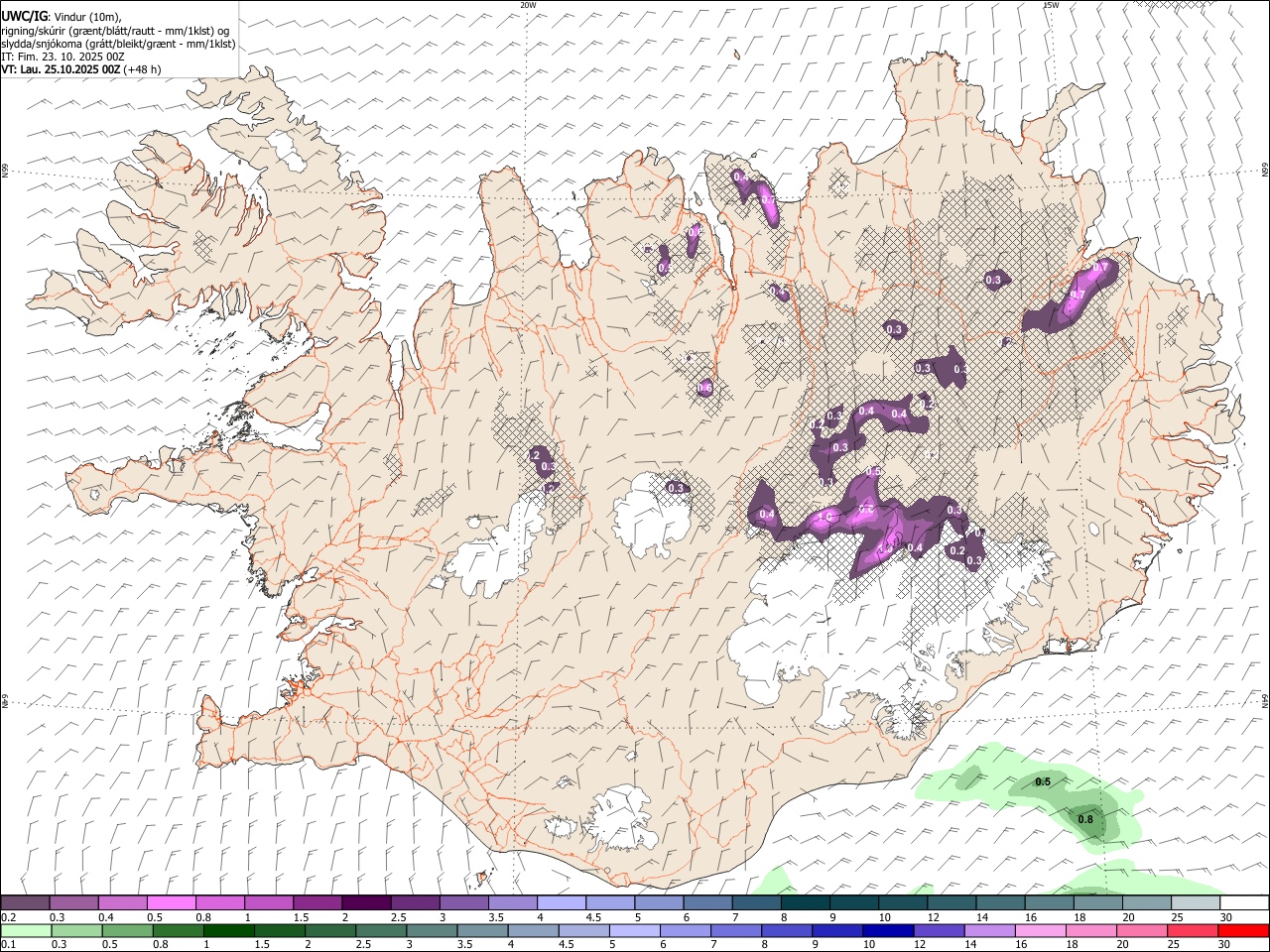Select the dusky purple 0.2 snow scale swatch

click(x=25, y=903)
